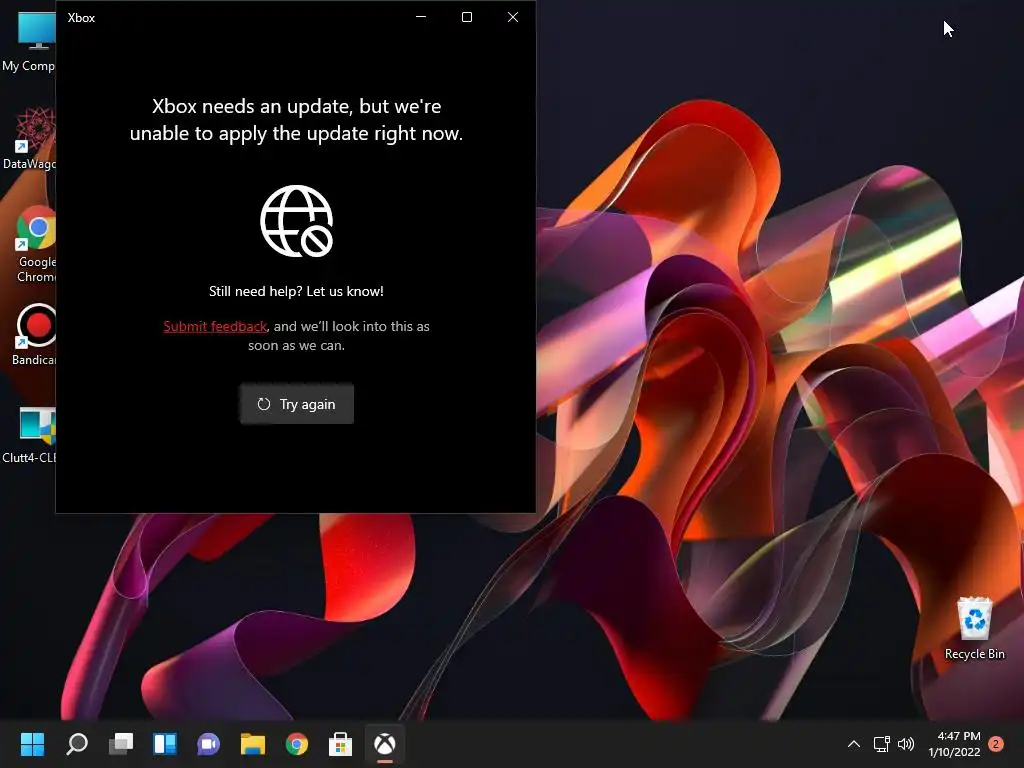Click the "Still need help? Let us know!" text
Screen dimensions: 1024x768
(296, 291)
